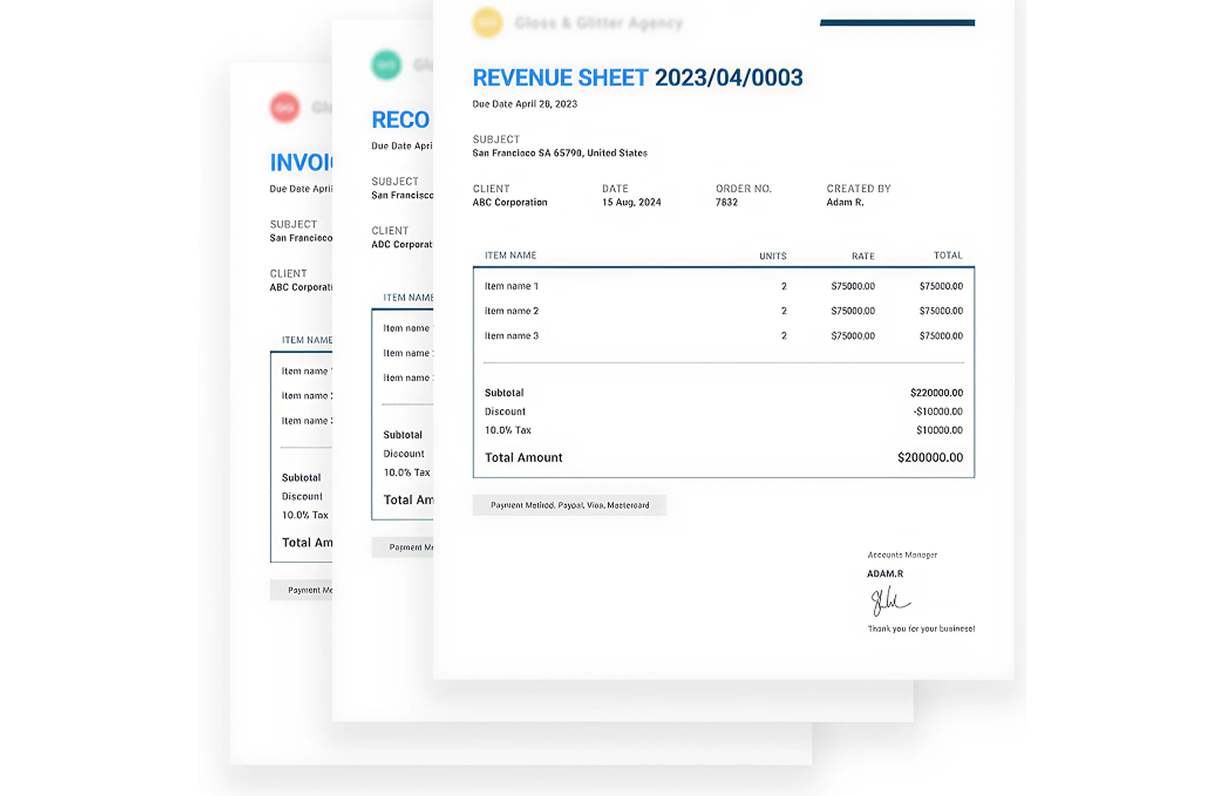The image size is (1225, 796).
Task: Select the CLIENT label on the revenue sheet
Action: (491, 188)
